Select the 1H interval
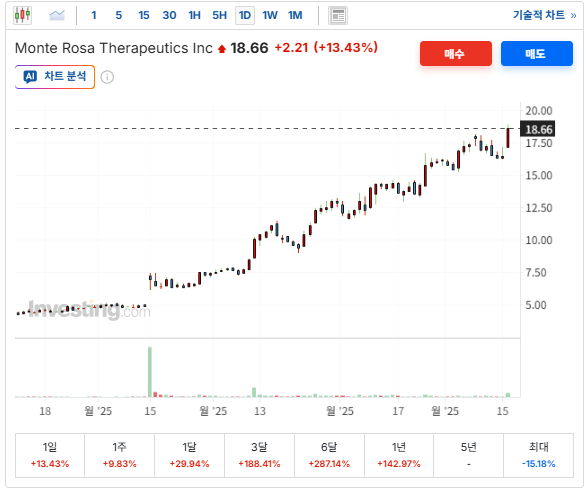The image size is (586, 491). point(194,15)
